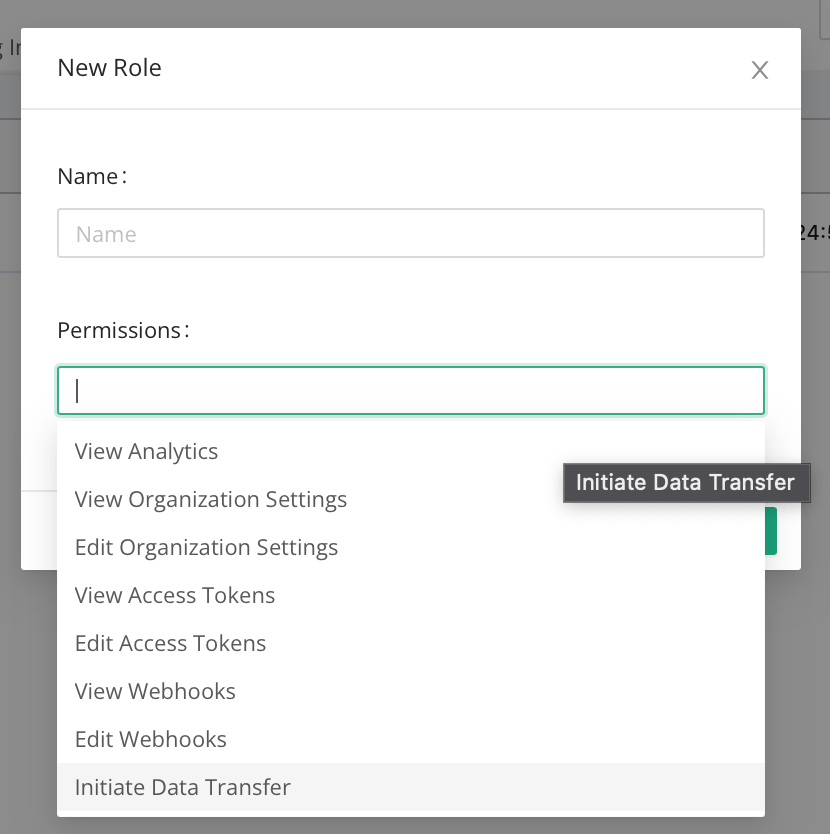Add Edit Access Tokens permission
Screen dimensions: 830x834
pos(170,644)
